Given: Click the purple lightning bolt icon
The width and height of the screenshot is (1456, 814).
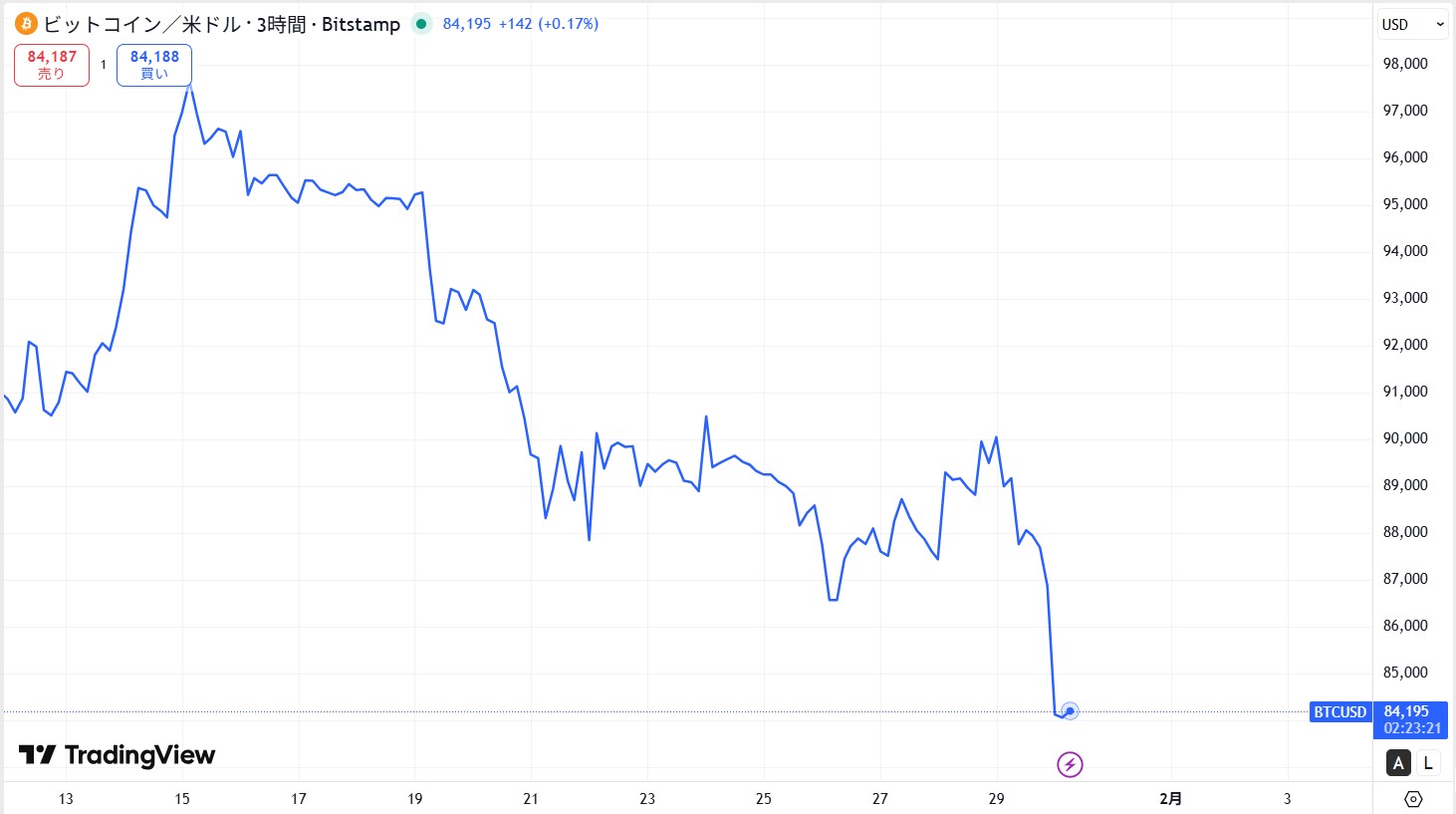Looking at the screenshot, I should tap(1070, 764).
